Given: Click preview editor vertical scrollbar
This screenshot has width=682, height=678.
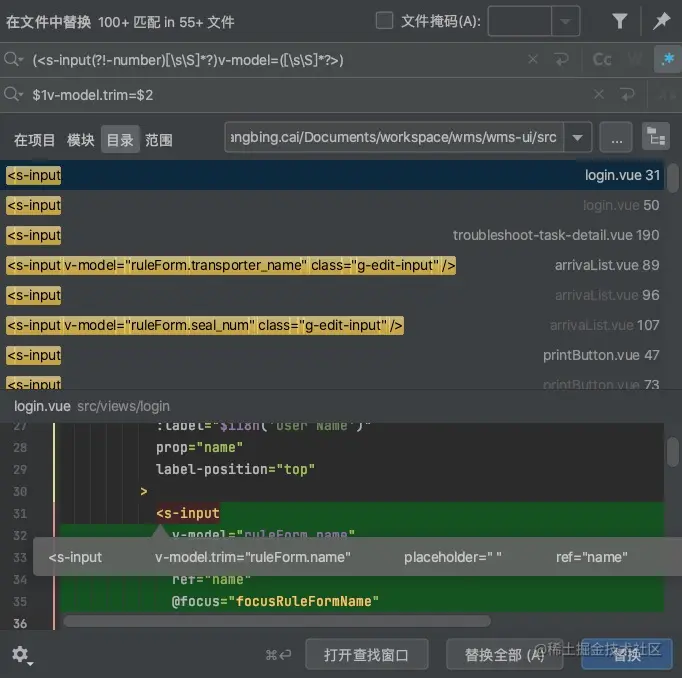Looking at the screenshot, I should click(673, 452).
